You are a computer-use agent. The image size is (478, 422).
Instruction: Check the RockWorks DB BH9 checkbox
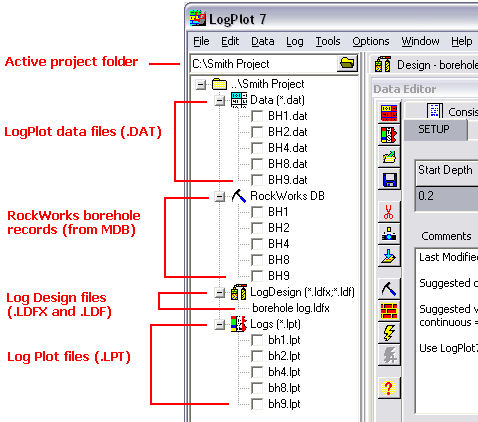[257, 276]
